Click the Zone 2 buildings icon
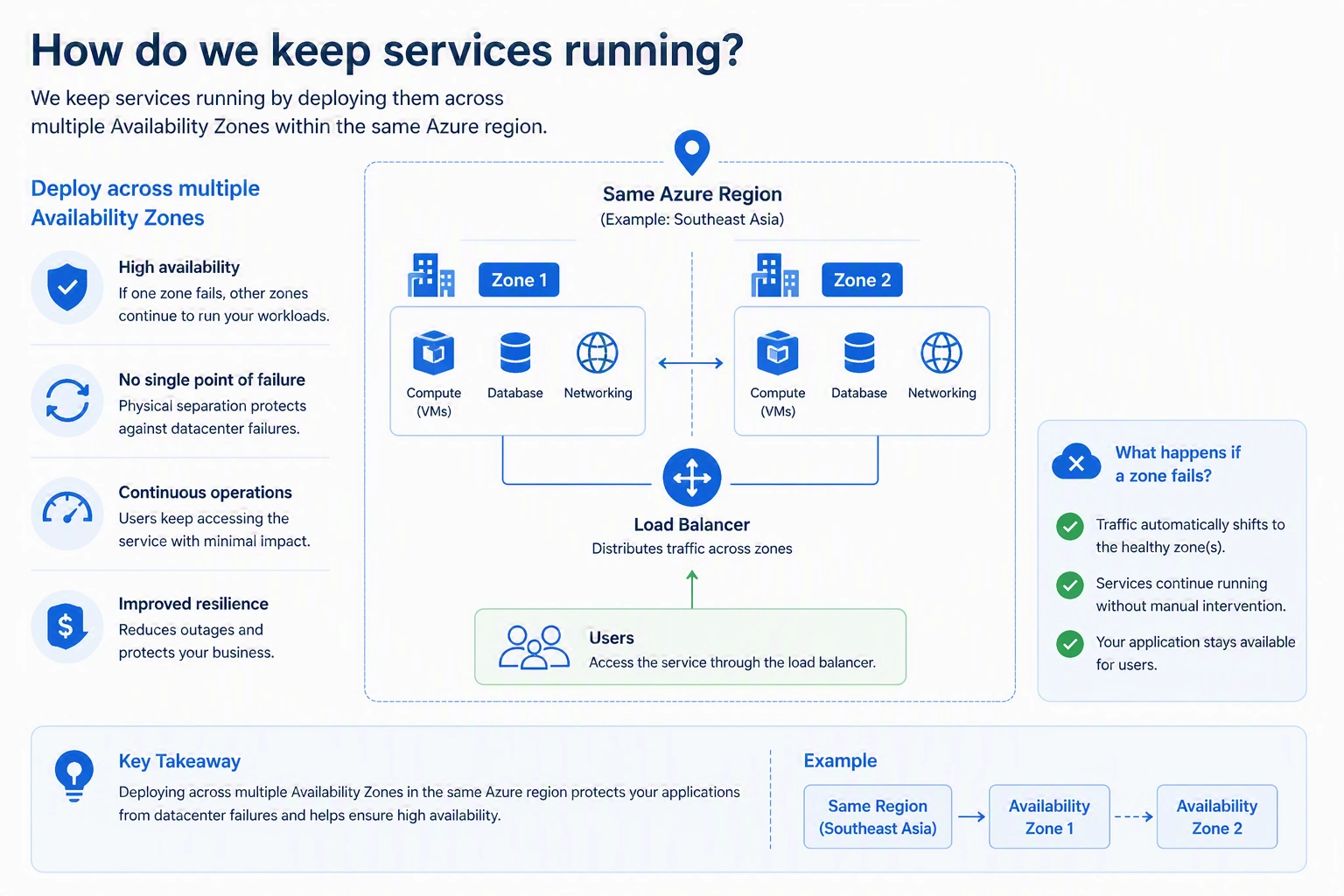 click(774, 276)
